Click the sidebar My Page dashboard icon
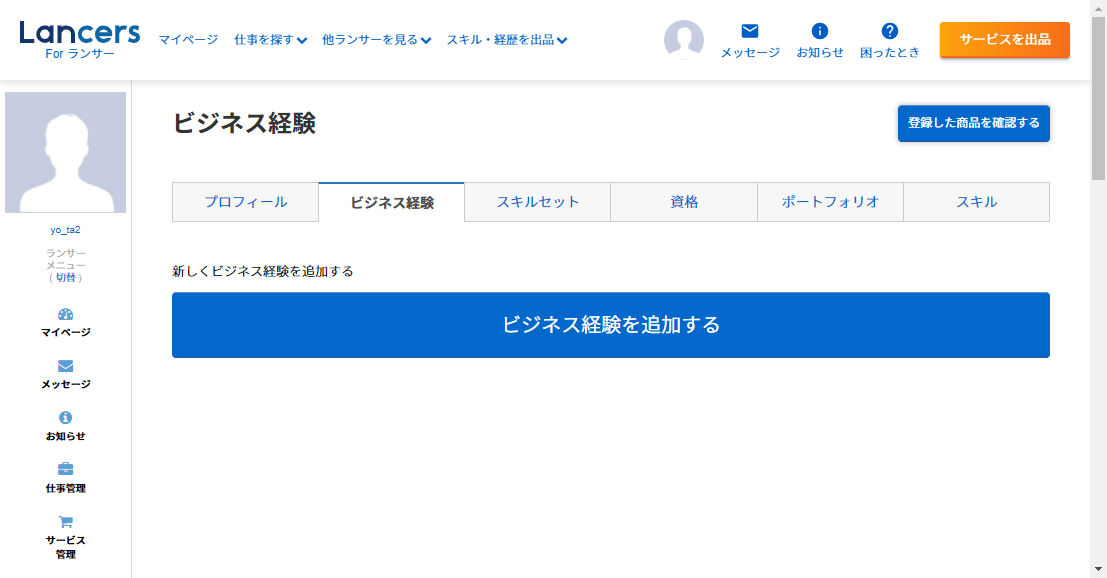Image resolution: width=1107 pixels, height=578 pixels. (x=66, y=314)
